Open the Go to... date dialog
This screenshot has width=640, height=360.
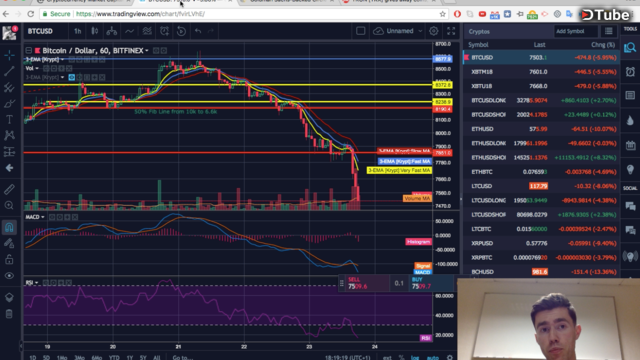coord(182,358)
